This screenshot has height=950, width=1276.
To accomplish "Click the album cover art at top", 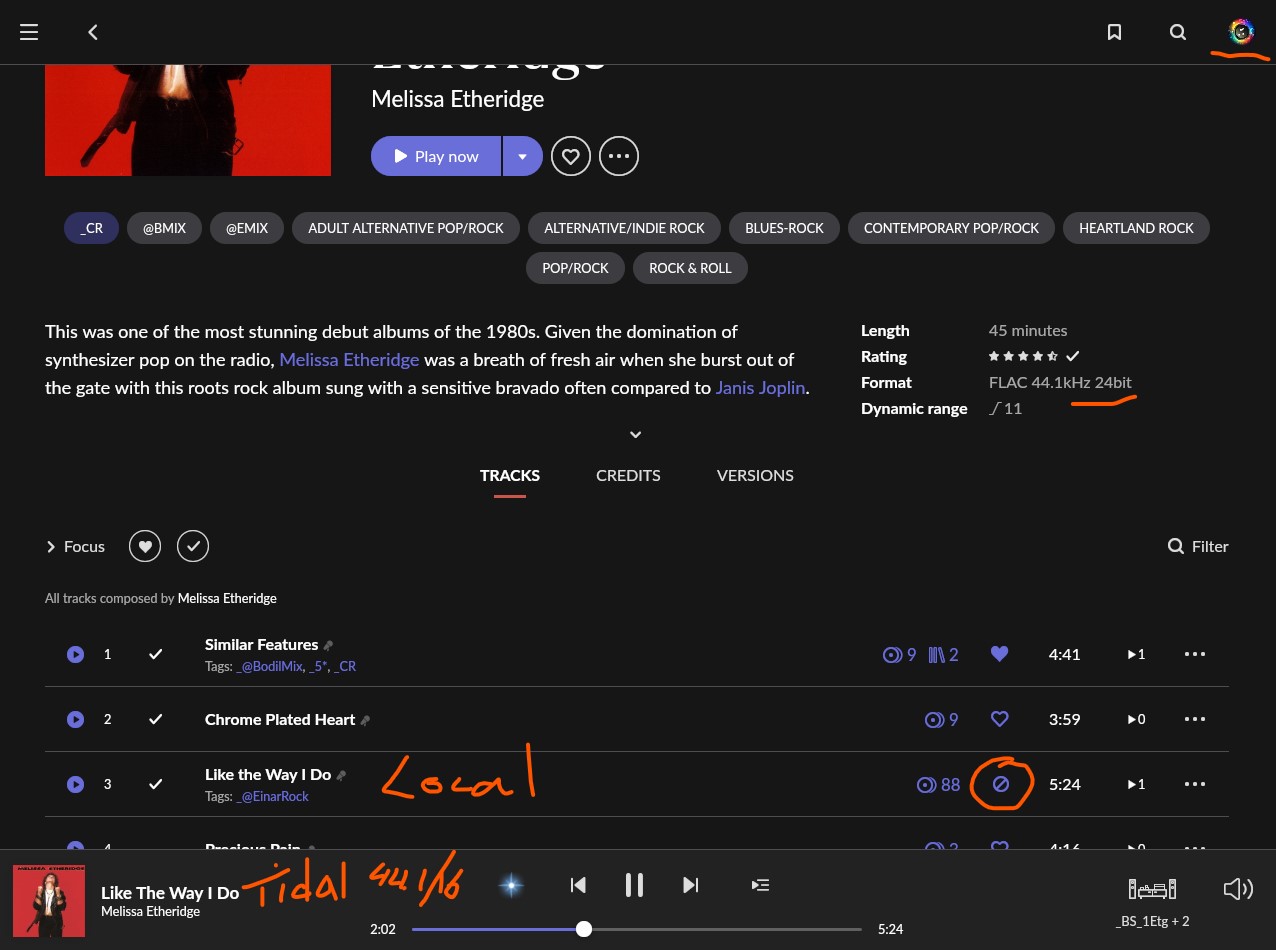I will coord(188,120).
